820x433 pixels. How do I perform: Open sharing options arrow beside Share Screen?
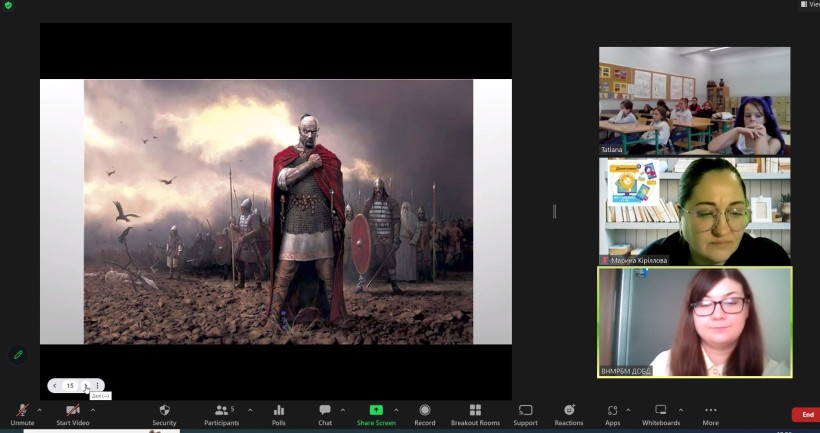pos(396,410)
